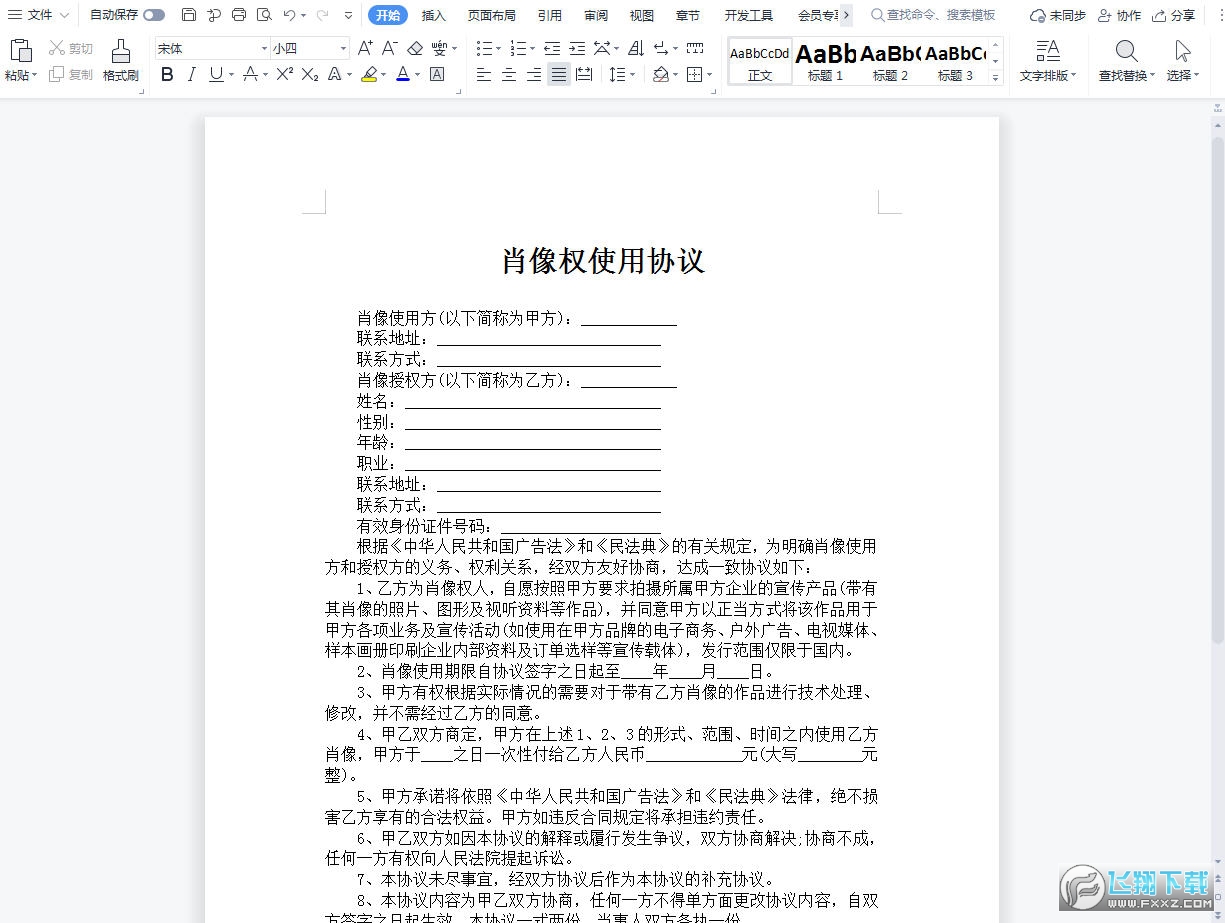This screenshot has height=923, width=1225.
Task: Open the font size 小四 dropdown
Action: click(x=343, y=48)
